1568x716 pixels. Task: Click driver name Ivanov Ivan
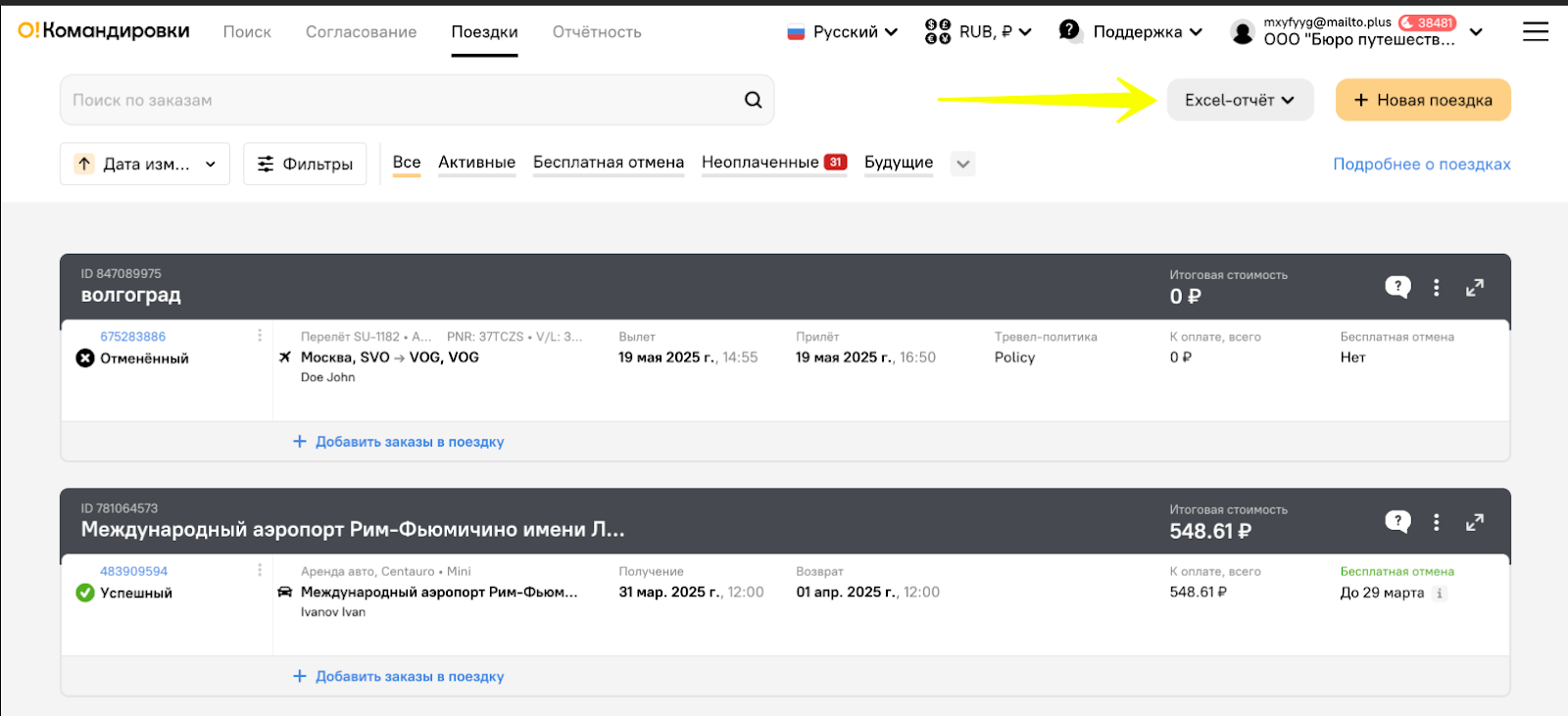[x=333, y=612]
